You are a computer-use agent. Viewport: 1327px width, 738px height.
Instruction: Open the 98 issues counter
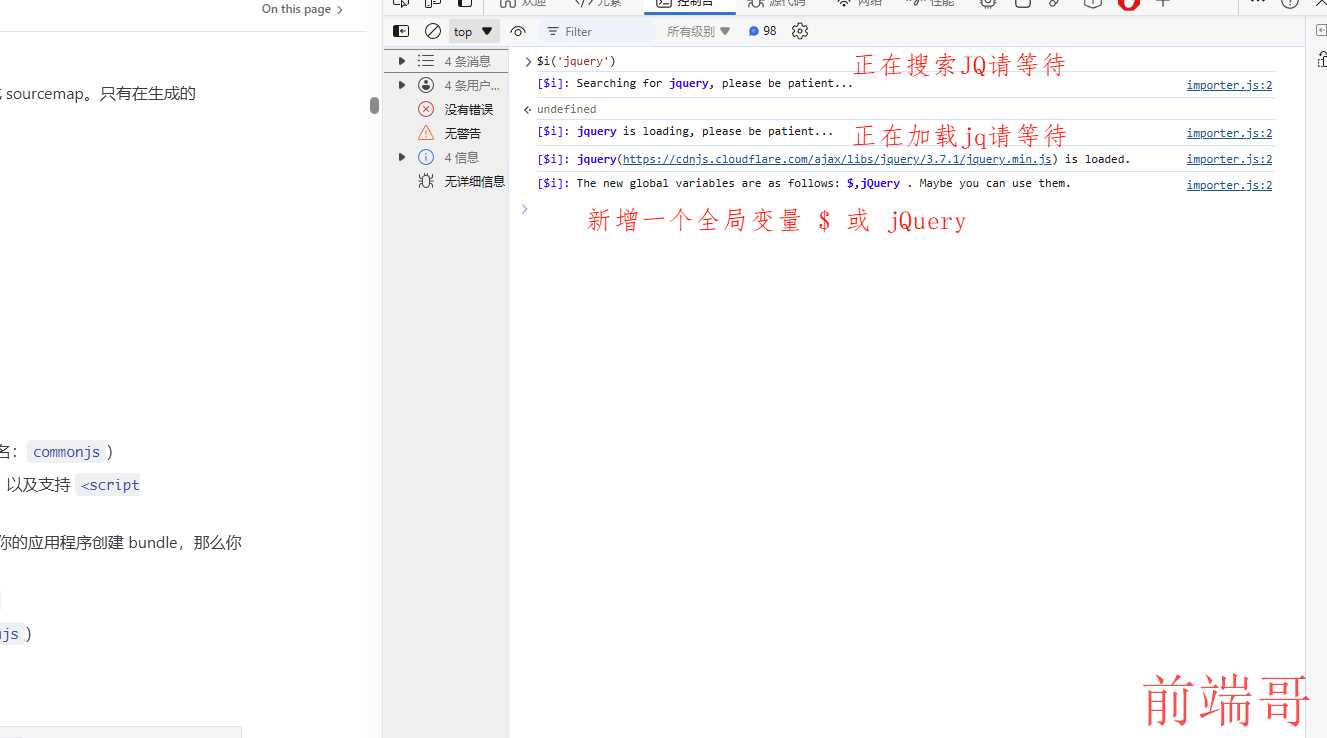[x=763, y=31]
